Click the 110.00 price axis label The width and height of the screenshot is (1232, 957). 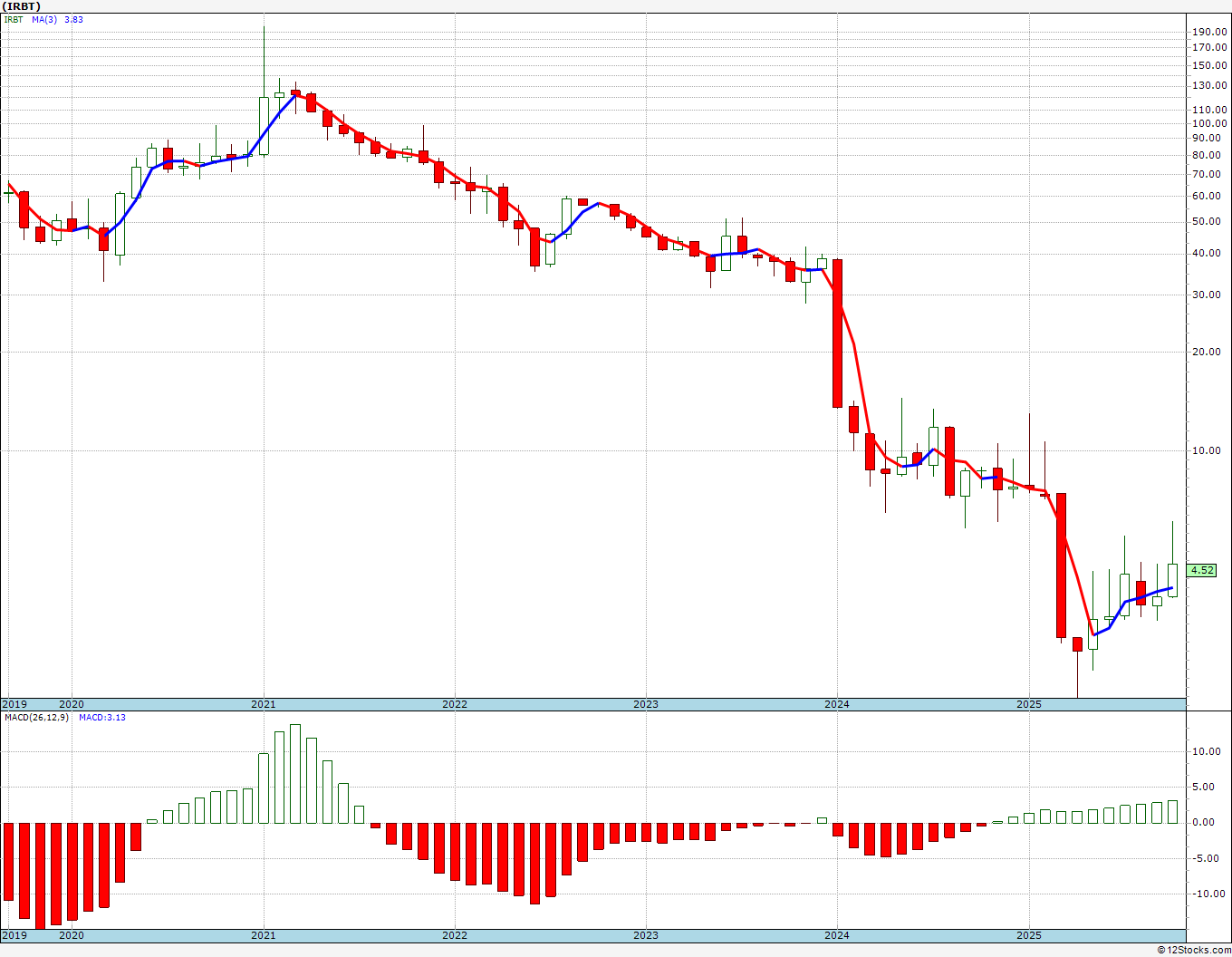1209,110
